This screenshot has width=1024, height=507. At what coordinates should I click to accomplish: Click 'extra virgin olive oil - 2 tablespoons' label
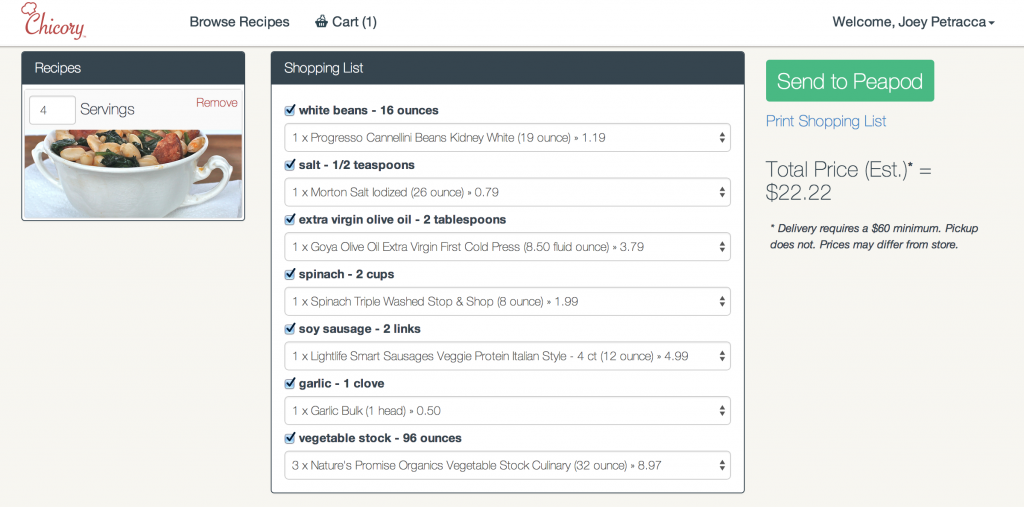click(402, 220)
